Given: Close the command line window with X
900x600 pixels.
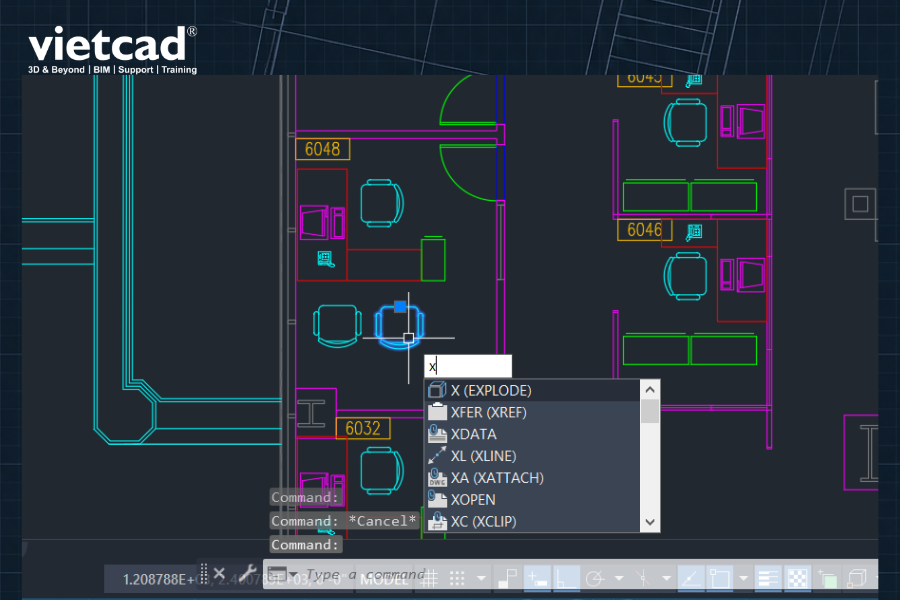Looking at the screenshot, I should [x=219, y=573].
